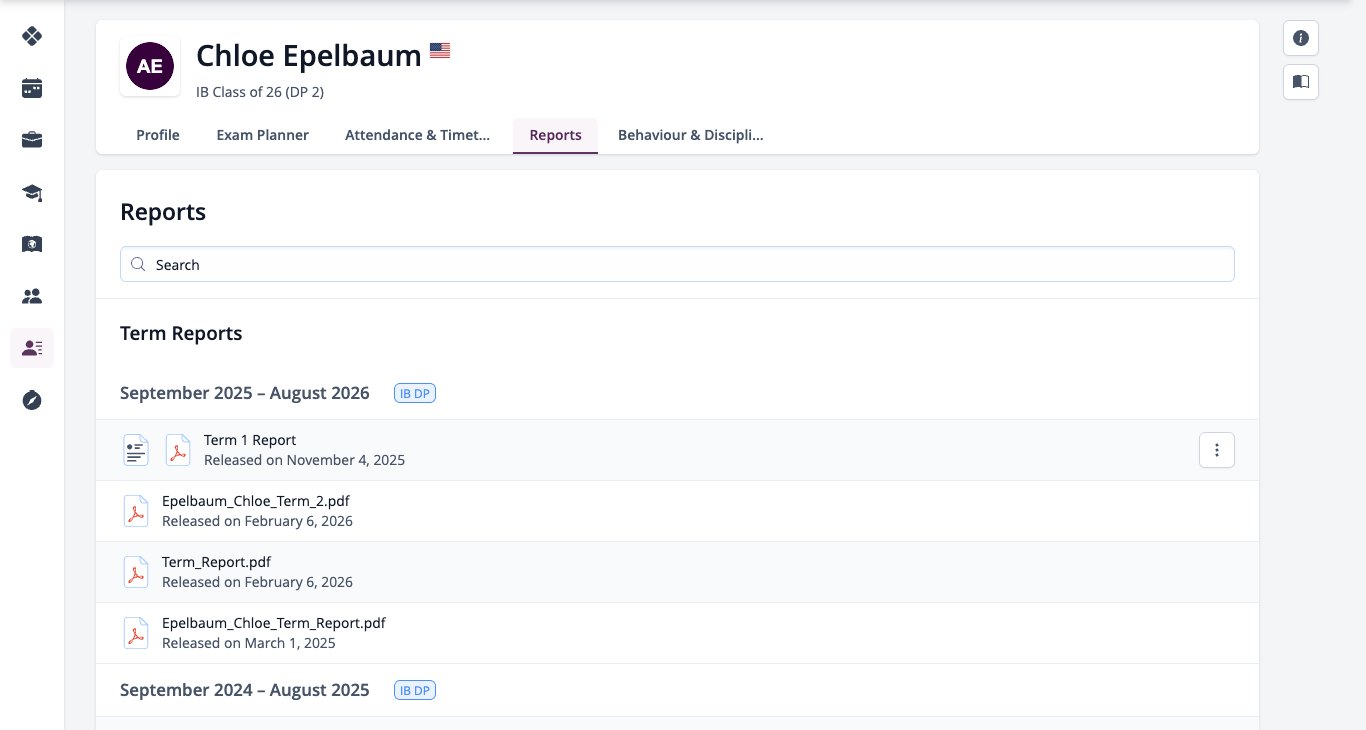Select the people group sidebar icon

(x=32, y=296)
